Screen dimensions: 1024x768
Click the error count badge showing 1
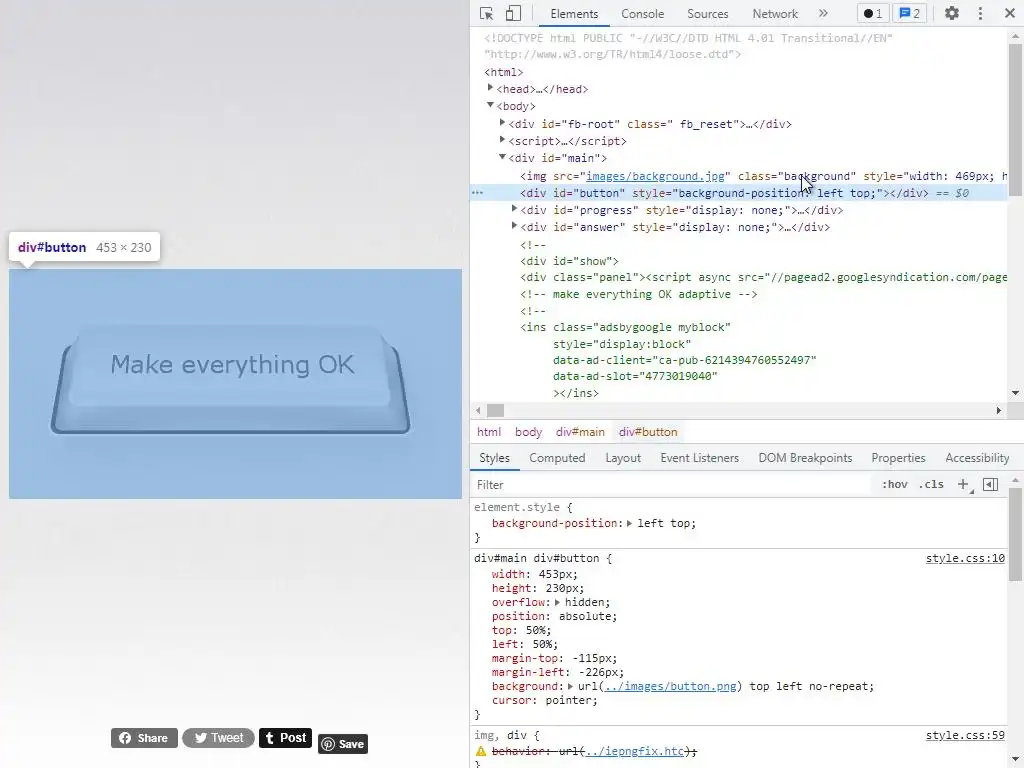[x=872, y=13]
